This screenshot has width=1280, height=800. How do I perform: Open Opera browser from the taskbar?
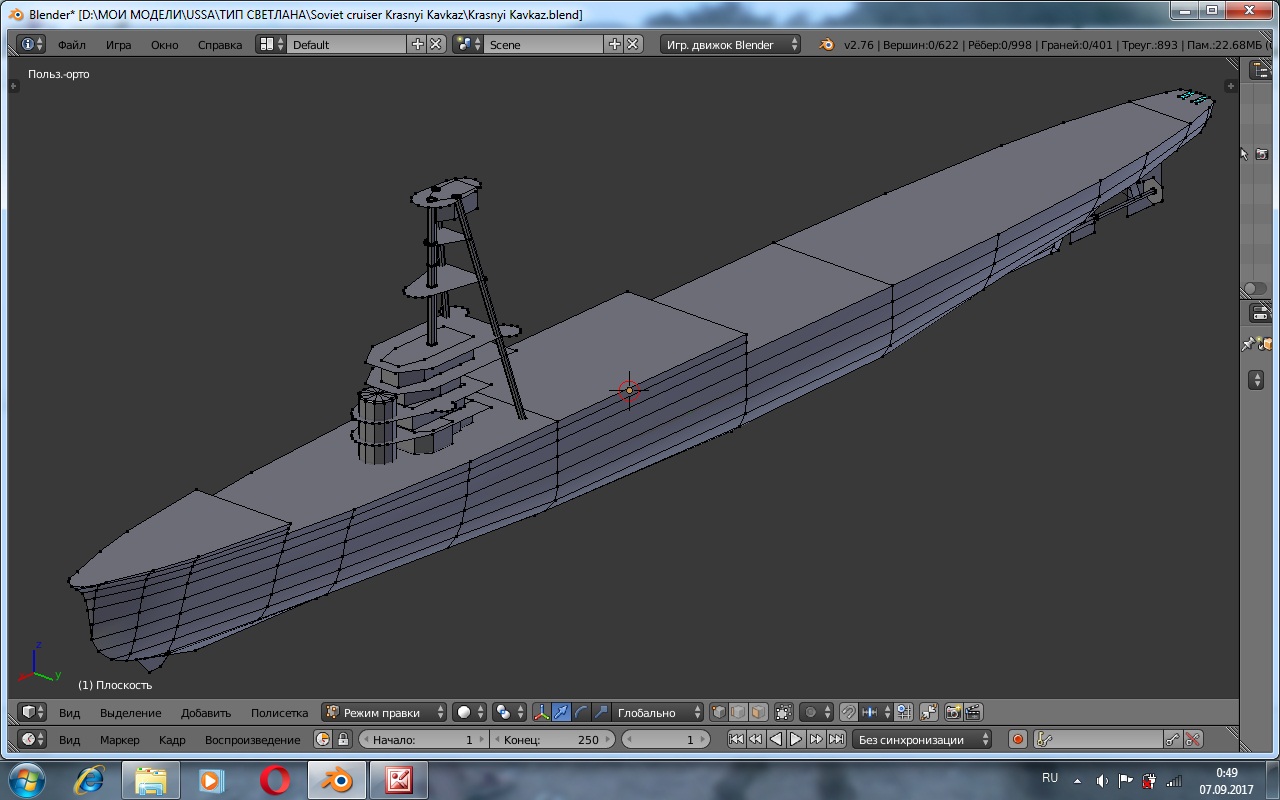pos(275,780)
